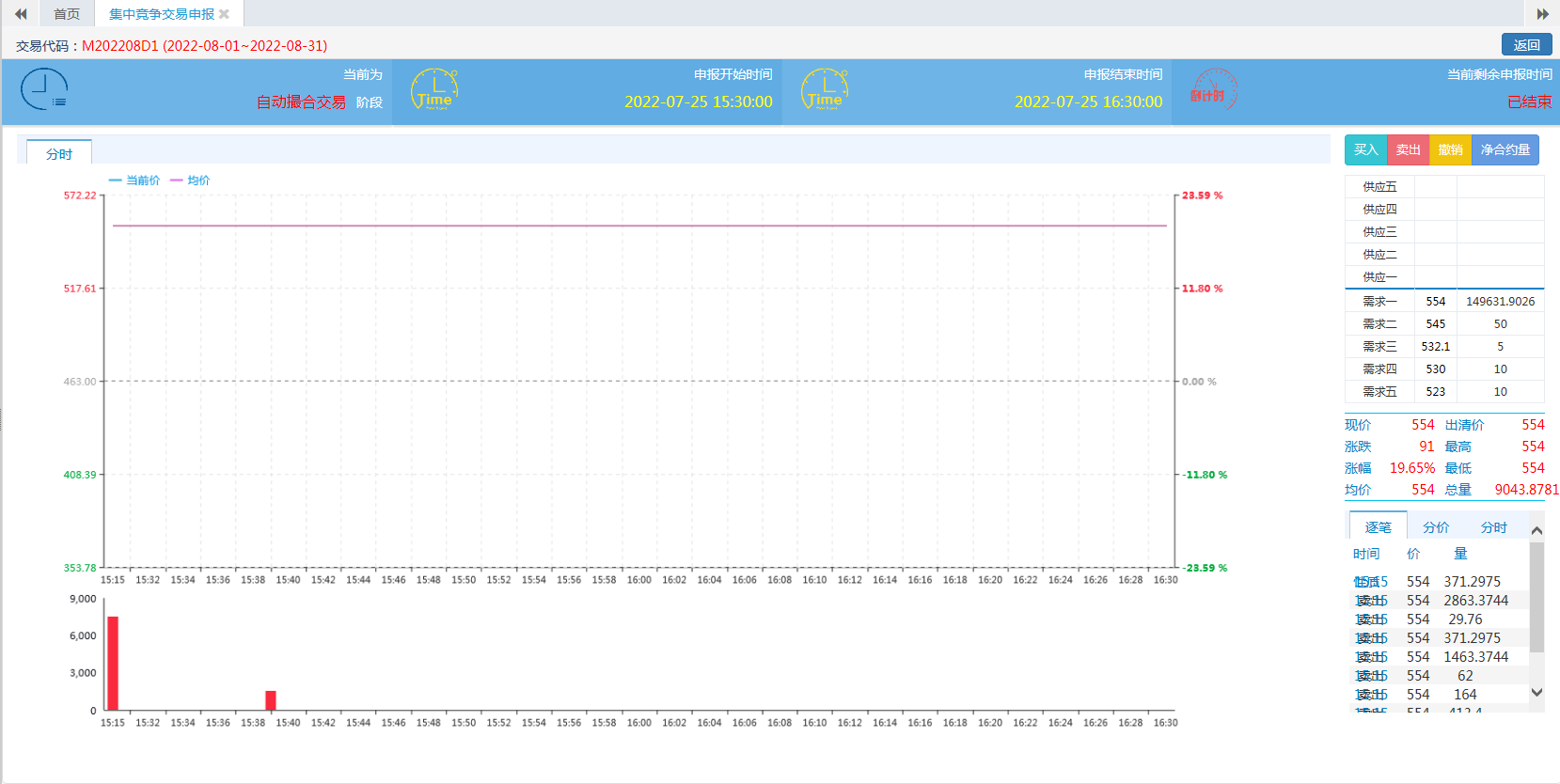This screenshot has height=784, width=1560.
Task: Click the yellow Time icon beside declaration end time
Action: pyautogui.click(x=825, y=90)
